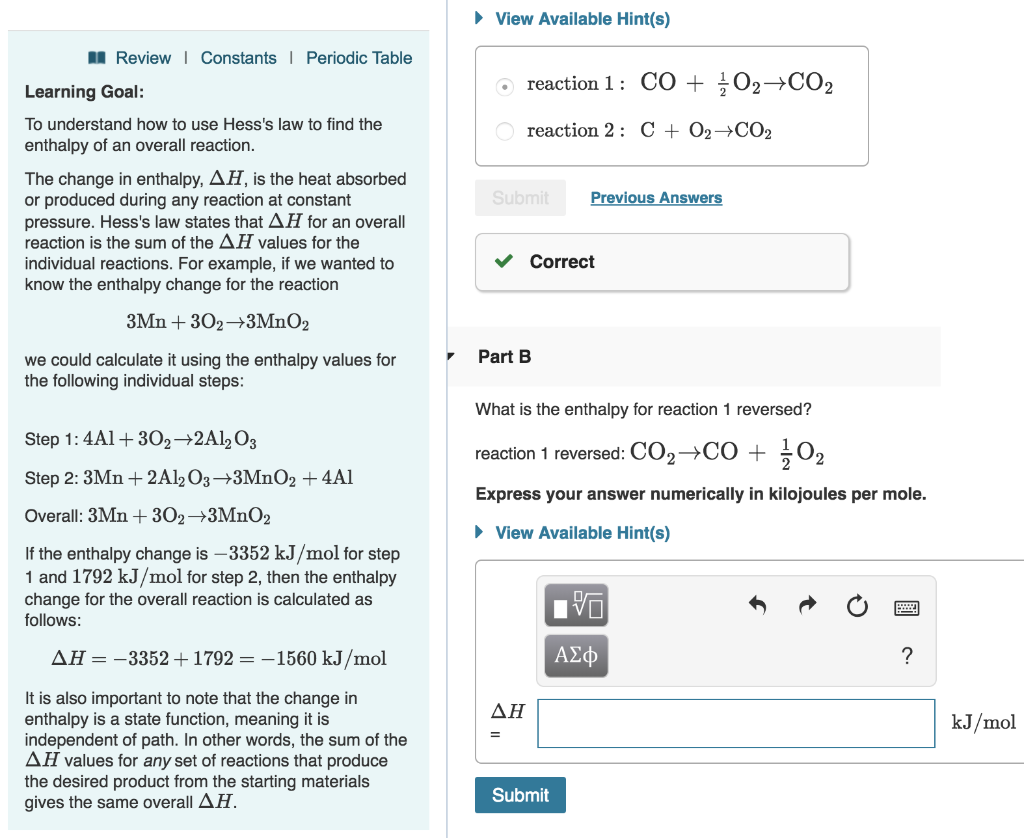Open the Periodic Table
1024x838 pixels.
coord(359,58)
